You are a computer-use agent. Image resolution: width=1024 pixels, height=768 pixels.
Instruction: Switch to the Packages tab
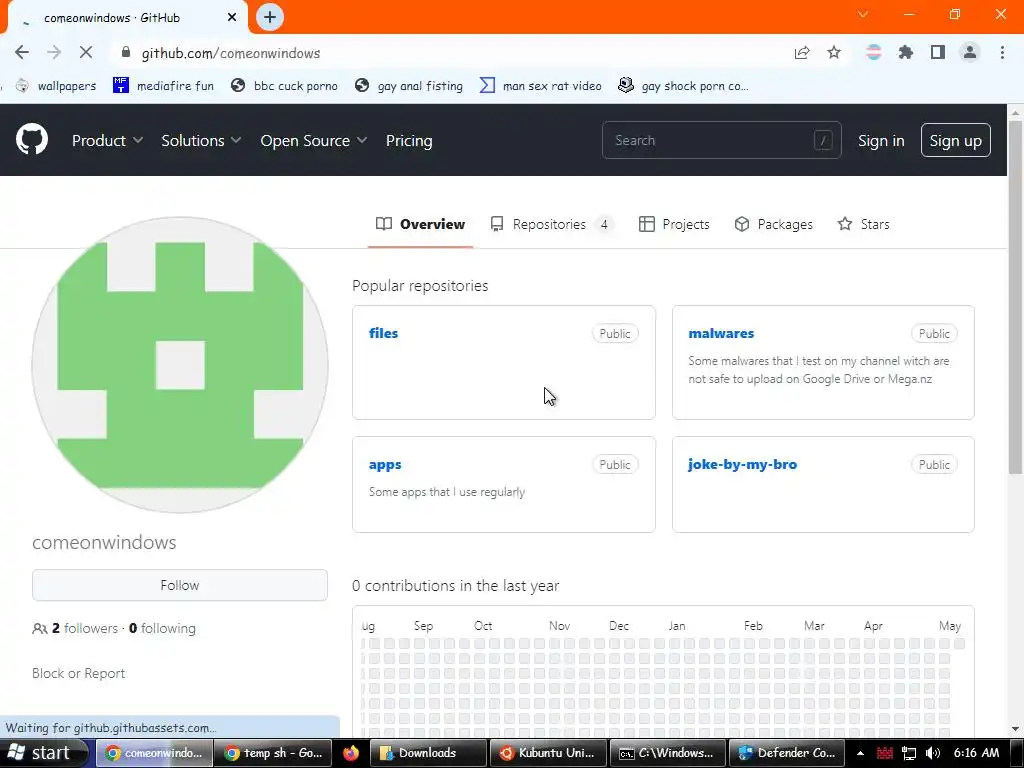[773, 224]
